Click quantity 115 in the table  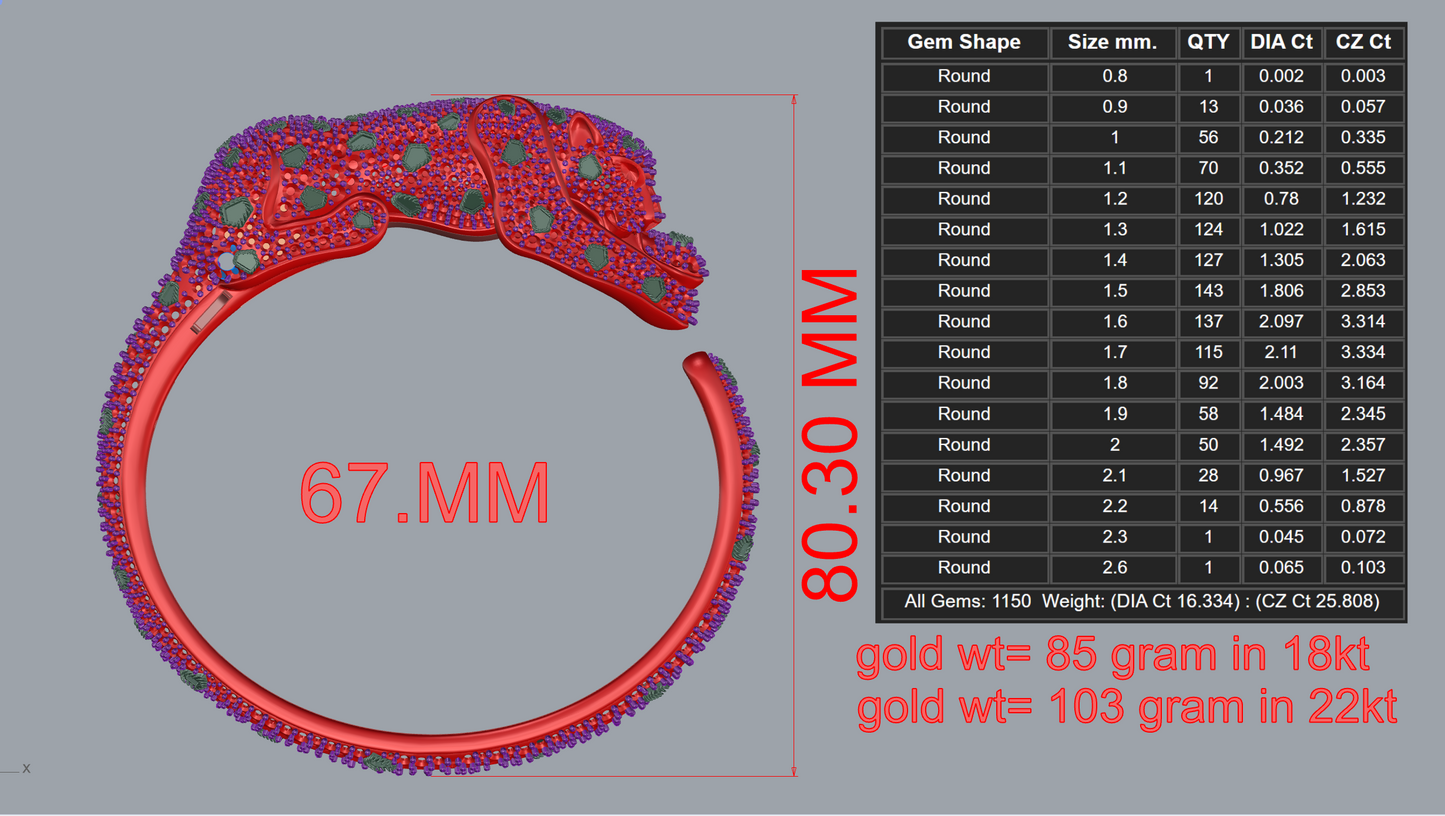tap(1208, 352)
